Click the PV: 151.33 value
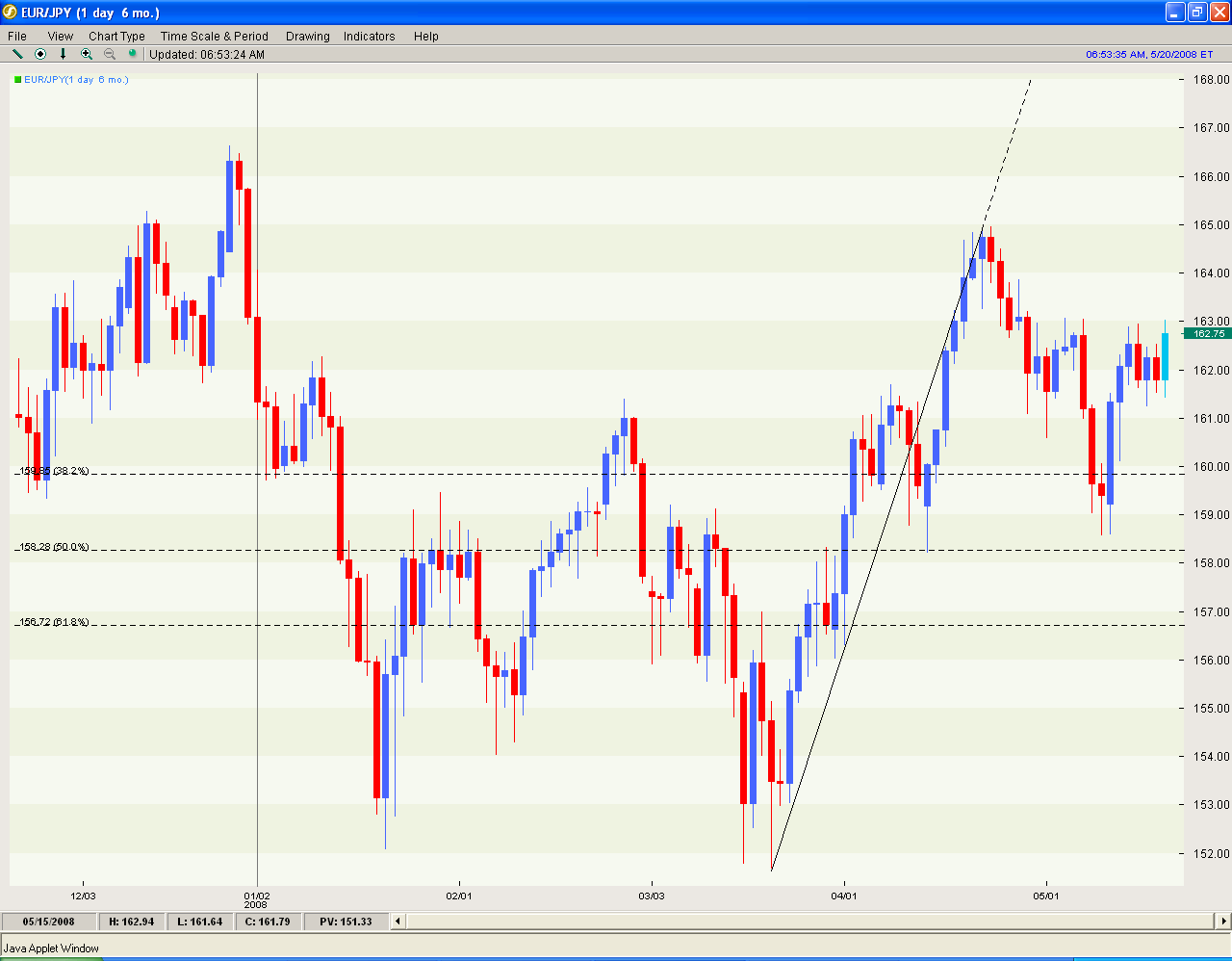Image resolution: width=1232 pixels, height=961 pixels. coord(346,922)
